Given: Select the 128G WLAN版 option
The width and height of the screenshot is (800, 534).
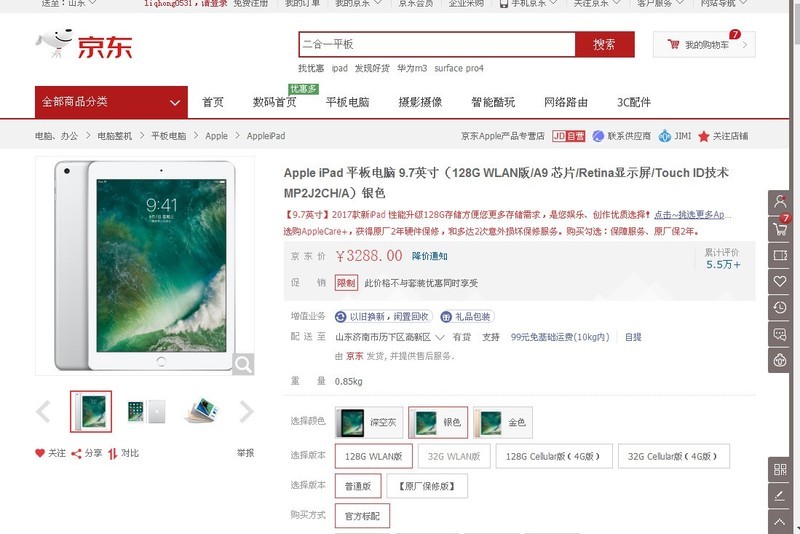Looking at the screenshot, I should (373, 456).
